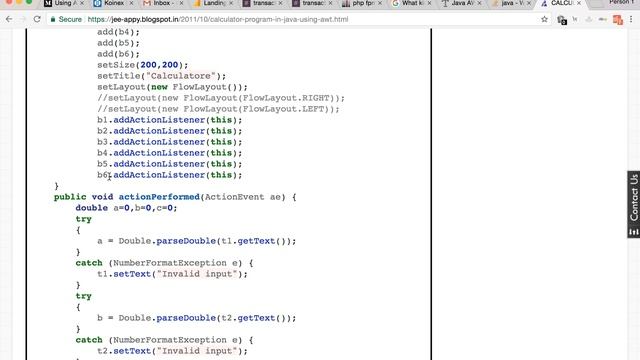Click commented FlowLayout.RIGHT line
This screenshot has width=640, height=360.
[221, 98]
